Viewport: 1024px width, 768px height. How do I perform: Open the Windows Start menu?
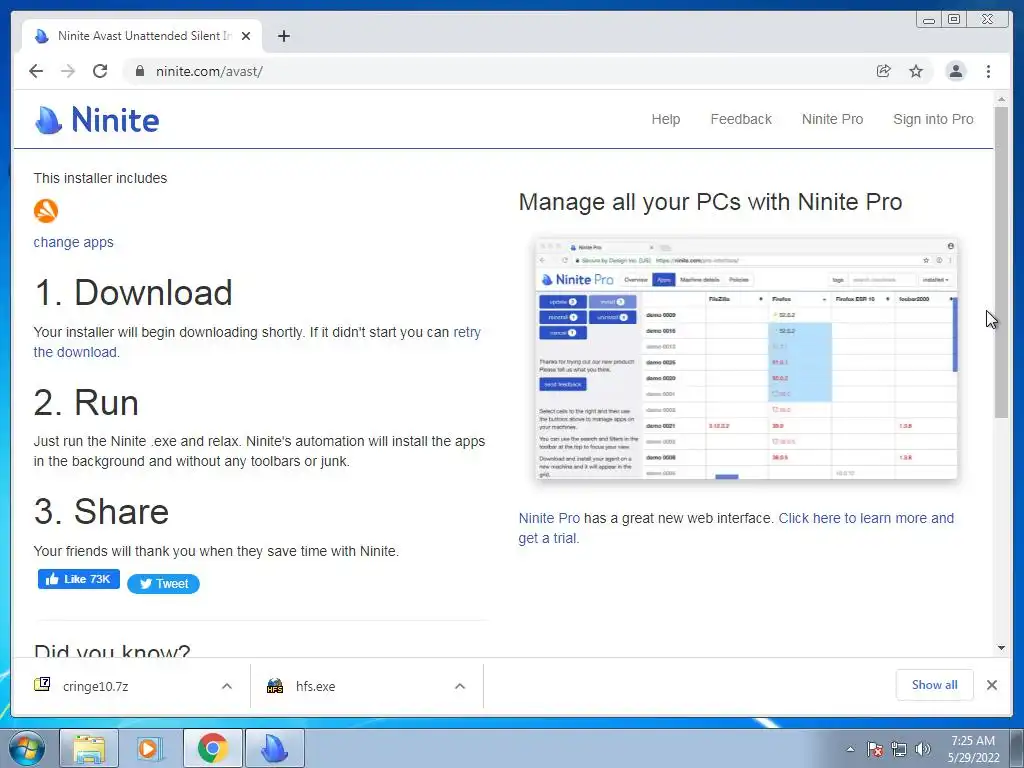click(27, 748)
